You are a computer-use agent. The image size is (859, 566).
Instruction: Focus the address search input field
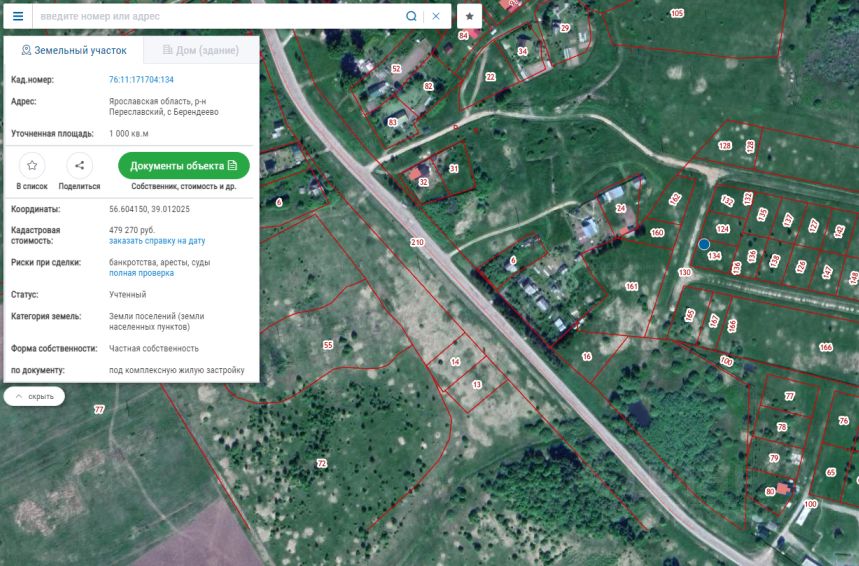pos(219,16)
